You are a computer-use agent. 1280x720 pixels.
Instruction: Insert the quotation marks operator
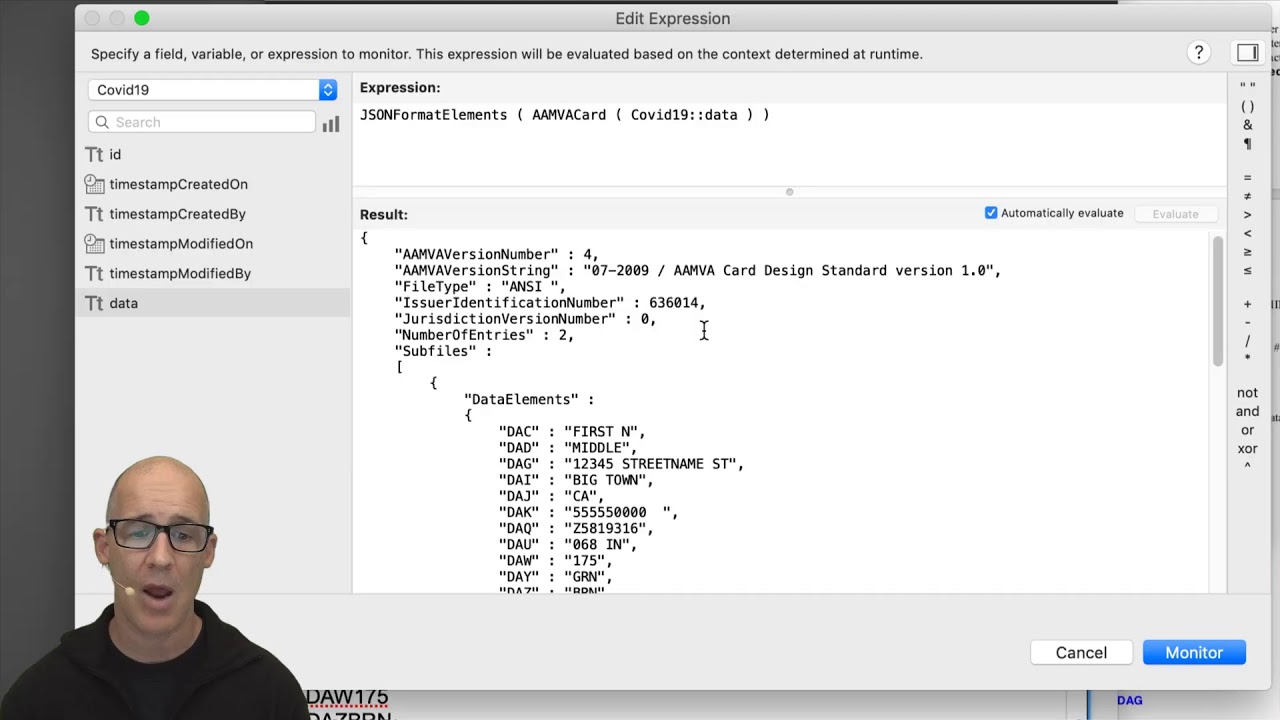point(1247,88)
